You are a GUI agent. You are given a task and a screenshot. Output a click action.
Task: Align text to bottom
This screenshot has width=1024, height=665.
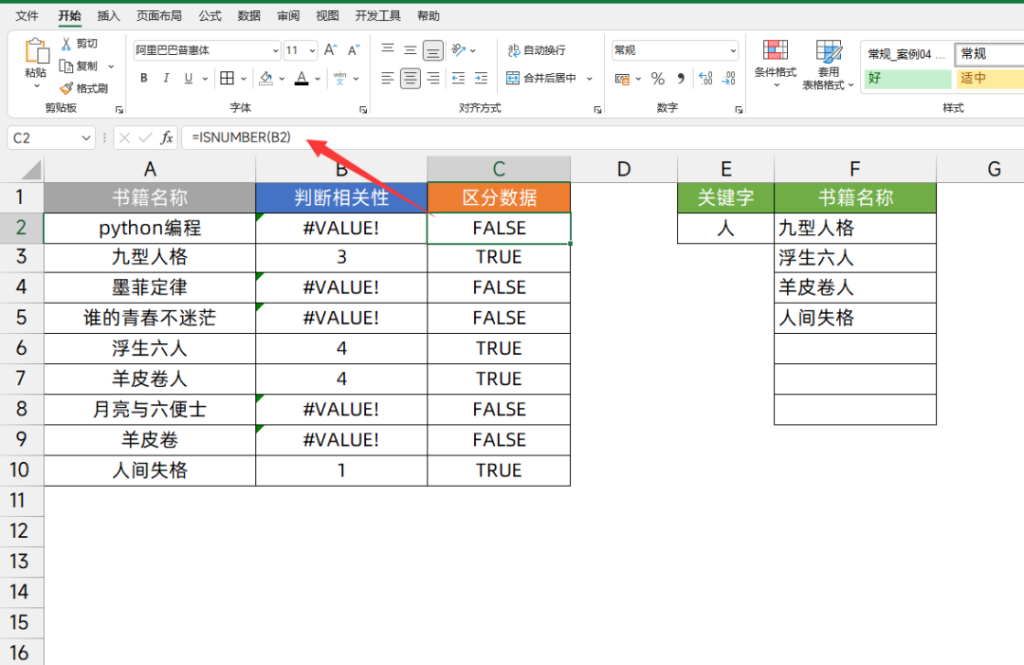432,50
